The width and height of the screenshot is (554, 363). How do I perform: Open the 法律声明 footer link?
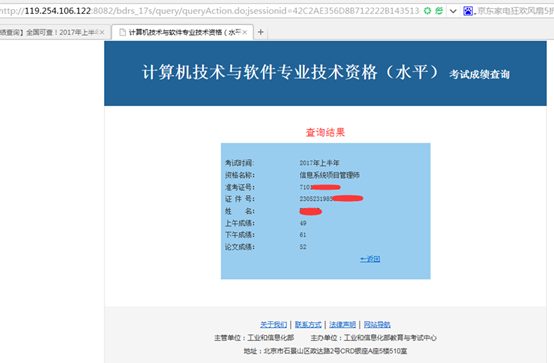(342, 324)
